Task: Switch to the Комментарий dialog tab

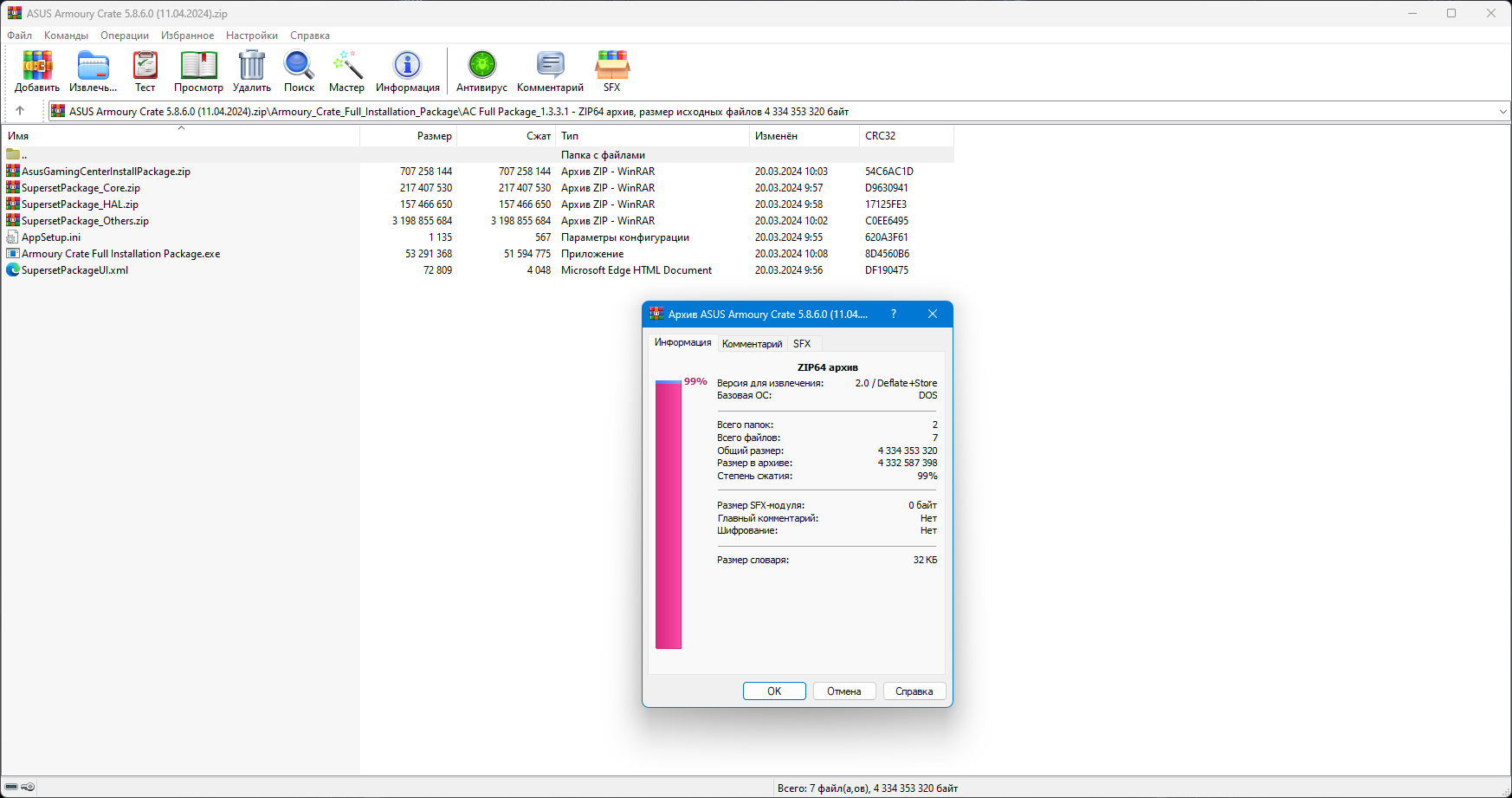Action: (x=752, y=344)
